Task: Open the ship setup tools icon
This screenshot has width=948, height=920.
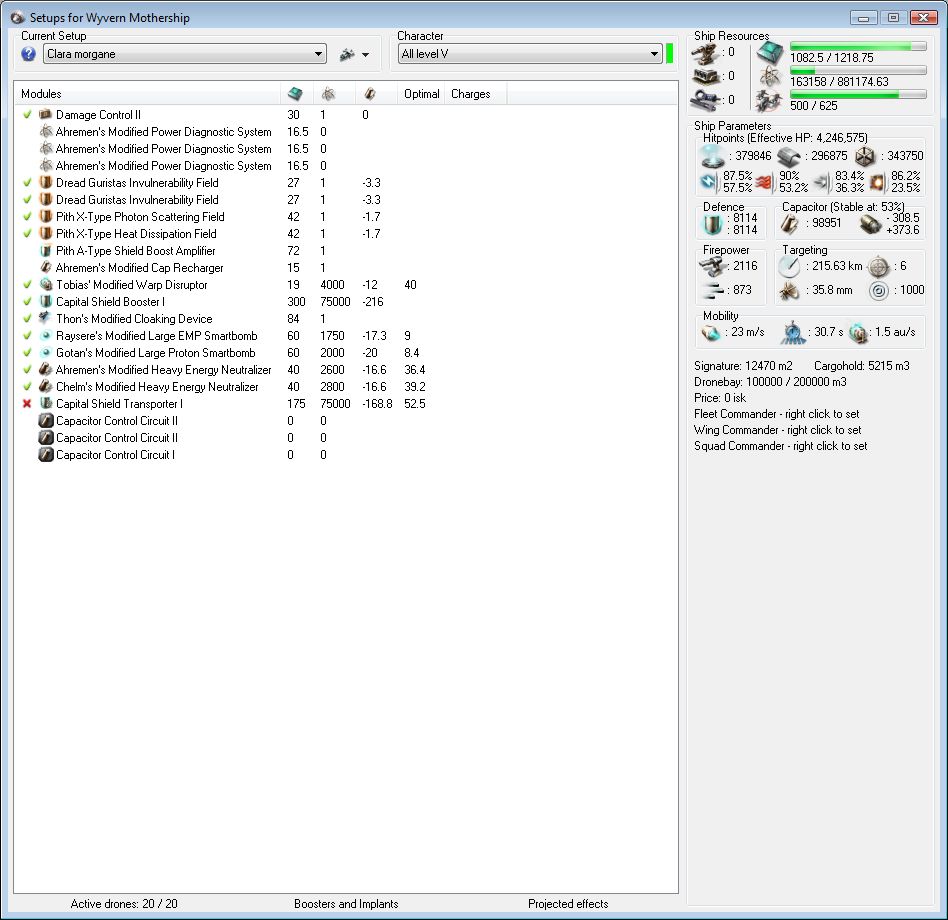Action: pos(347,54)
